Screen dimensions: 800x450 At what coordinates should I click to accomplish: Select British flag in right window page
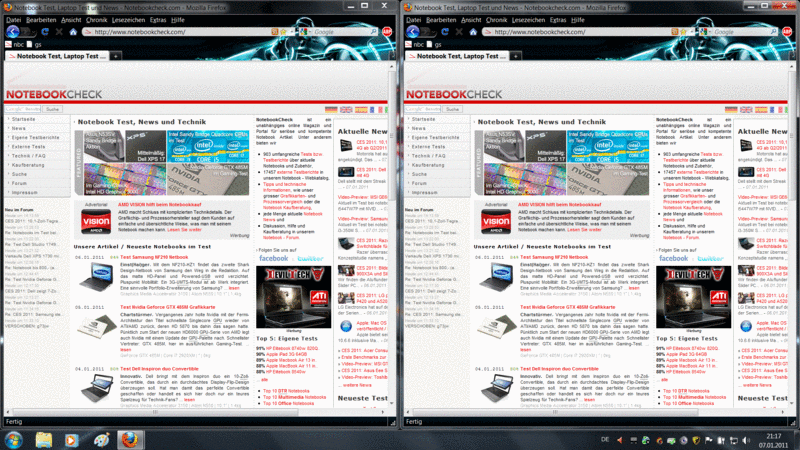pos(746,109)
